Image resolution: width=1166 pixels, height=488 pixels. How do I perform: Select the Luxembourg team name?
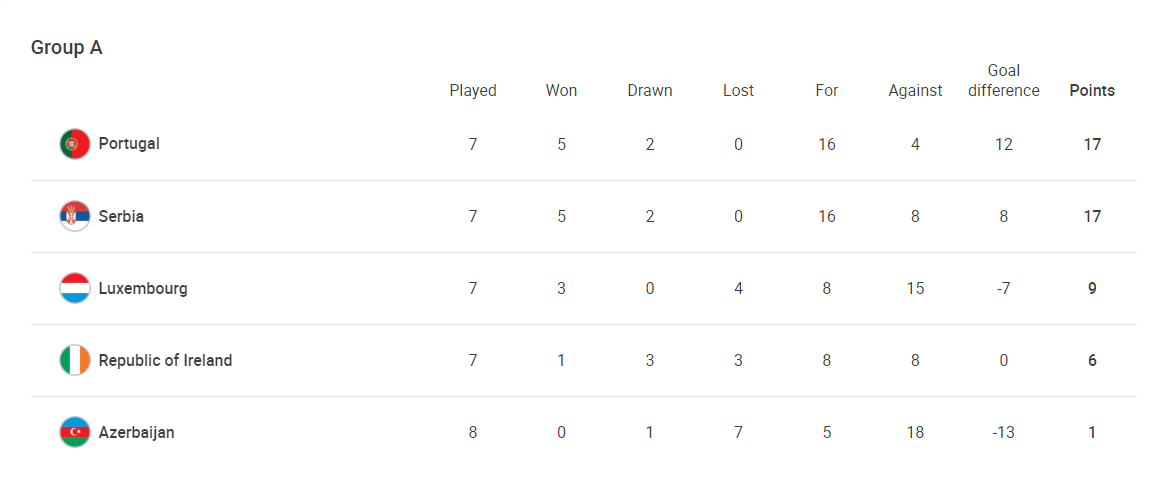click(x=143, y=289)
